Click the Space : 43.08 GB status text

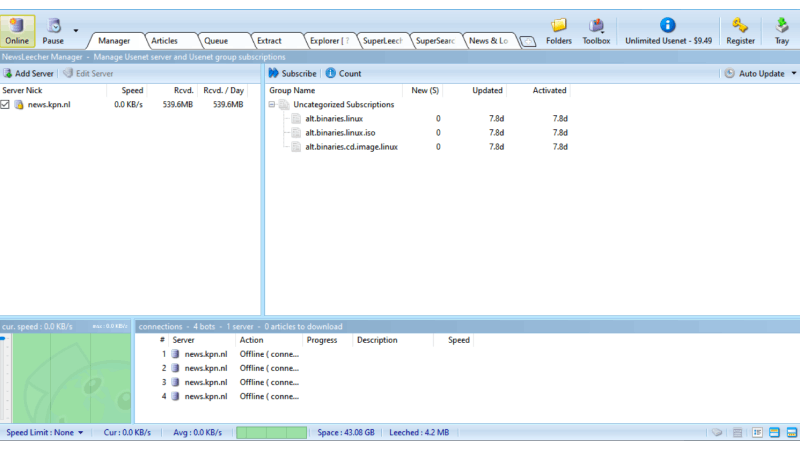click(346, 433)
